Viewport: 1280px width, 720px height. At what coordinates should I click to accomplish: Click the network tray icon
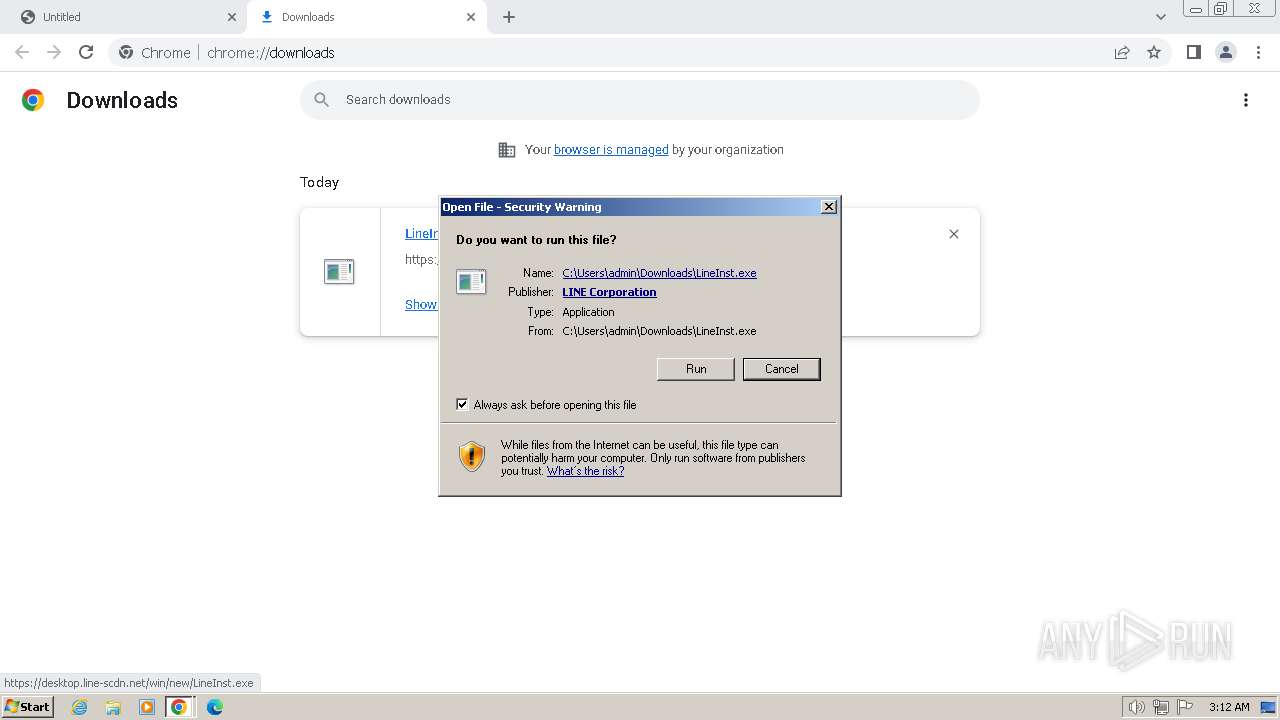(1161, 707)
